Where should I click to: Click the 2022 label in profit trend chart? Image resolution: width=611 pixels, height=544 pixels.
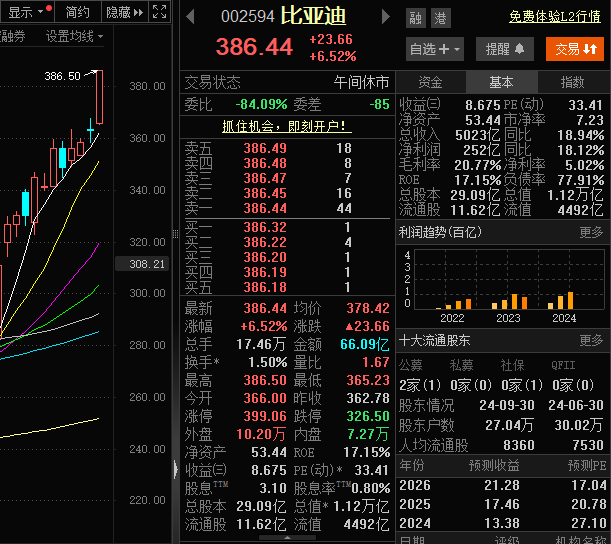[x=452, y=318]
